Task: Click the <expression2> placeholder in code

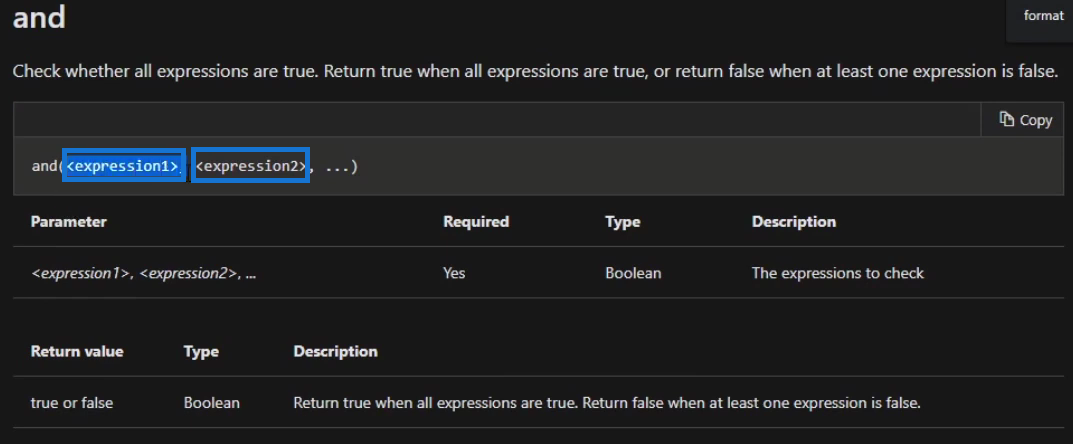Action: coord(250,166)
